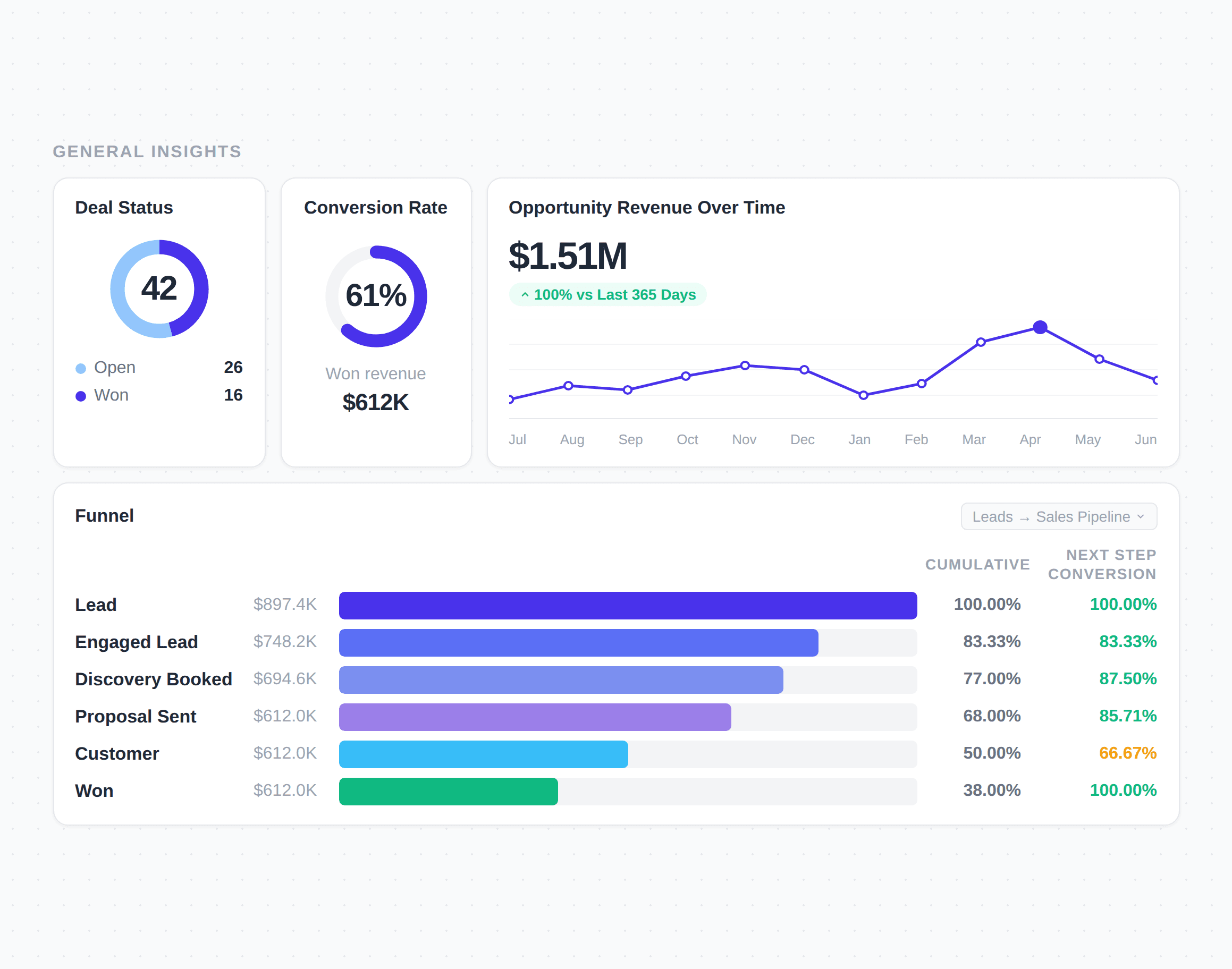Select the Discovery Booked funnel bar
The width and height of the screenshot is (1232, 969).
561,679
